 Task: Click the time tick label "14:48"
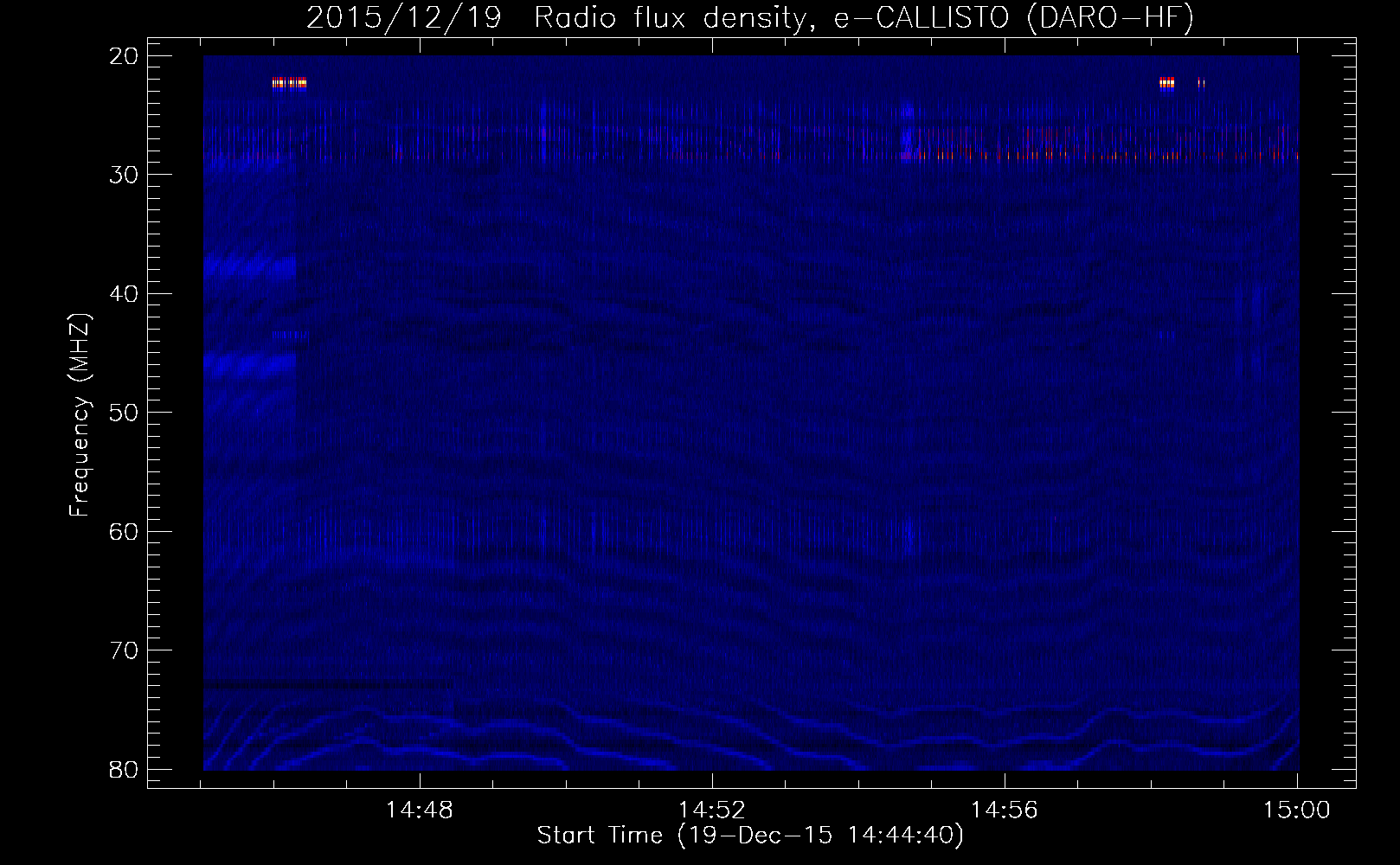(x=420, y=811)
